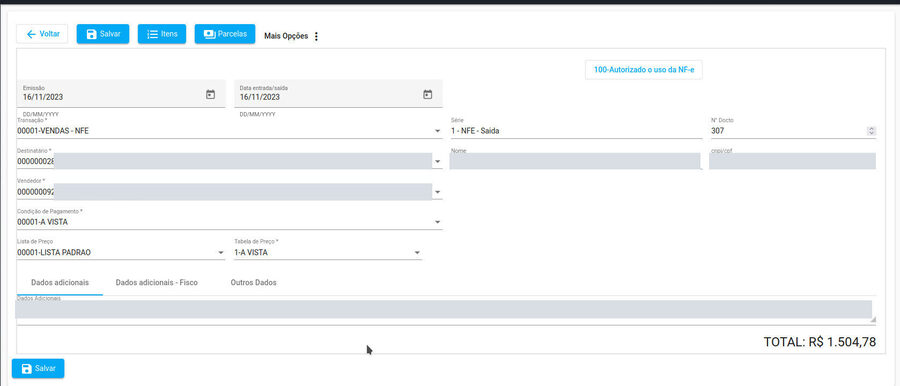This screenshot has height=386, width=900.
Task: Select the Dados adicionais tab
Action: 60,283
